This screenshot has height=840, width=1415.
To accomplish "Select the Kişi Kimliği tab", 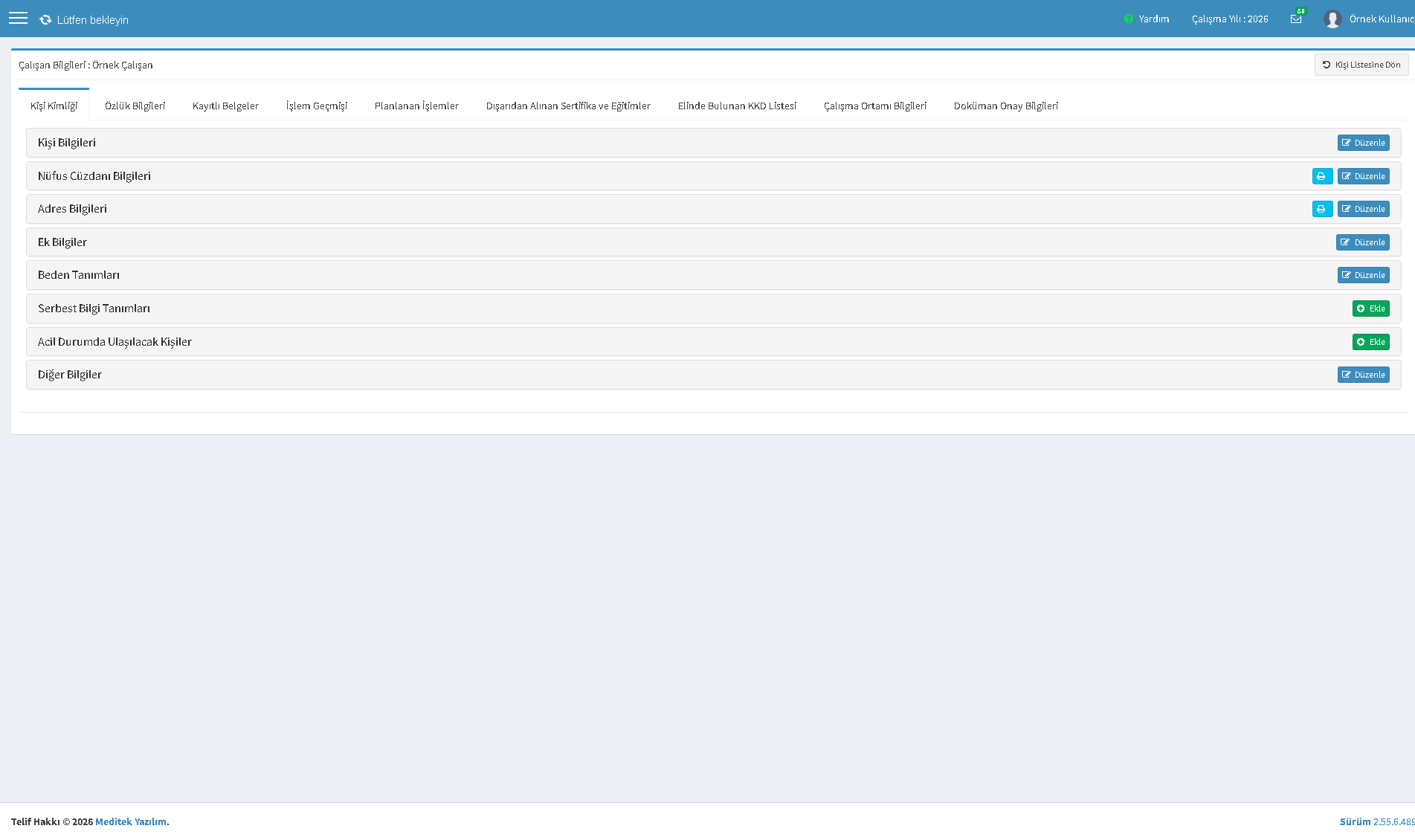I will (54, 106).
